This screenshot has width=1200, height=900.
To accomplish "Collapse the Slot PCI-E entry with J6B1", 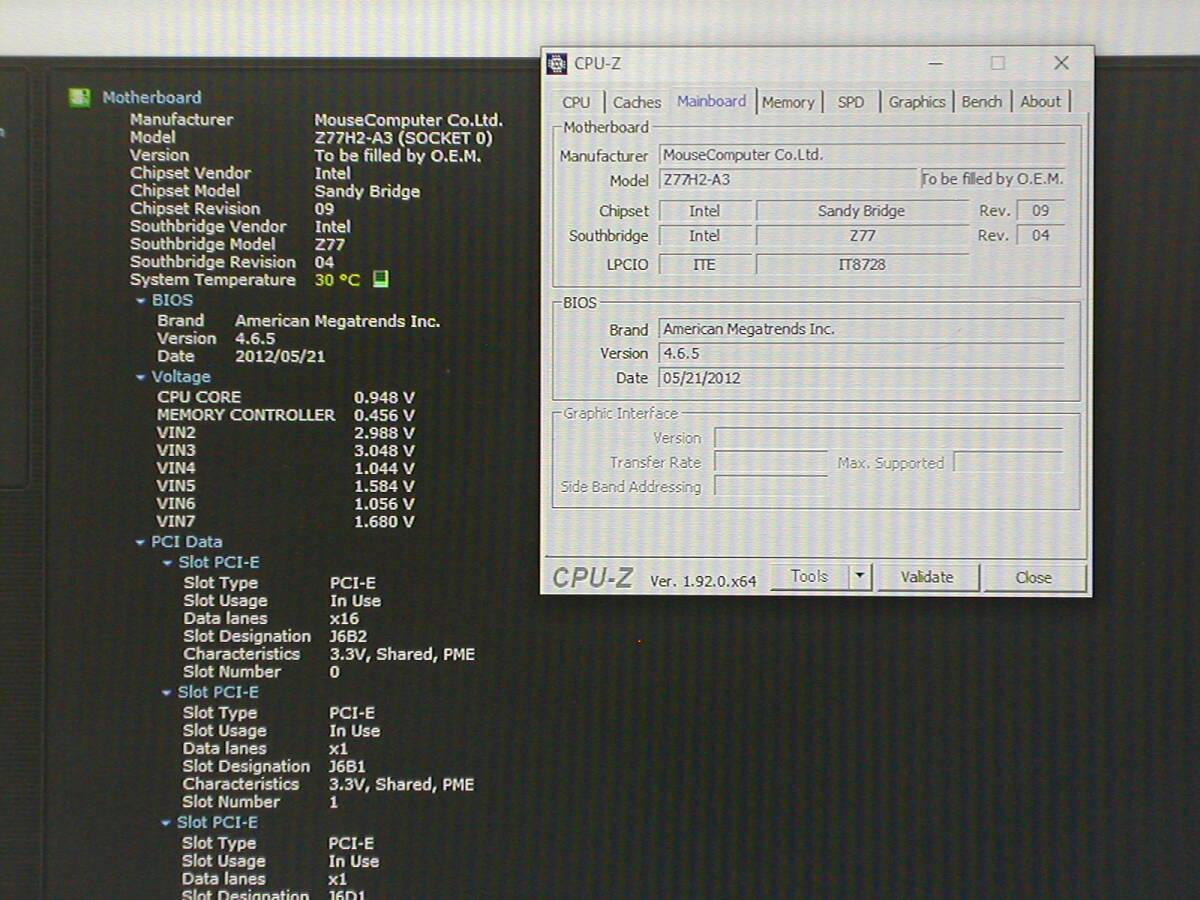I will [x=167, y=693].
